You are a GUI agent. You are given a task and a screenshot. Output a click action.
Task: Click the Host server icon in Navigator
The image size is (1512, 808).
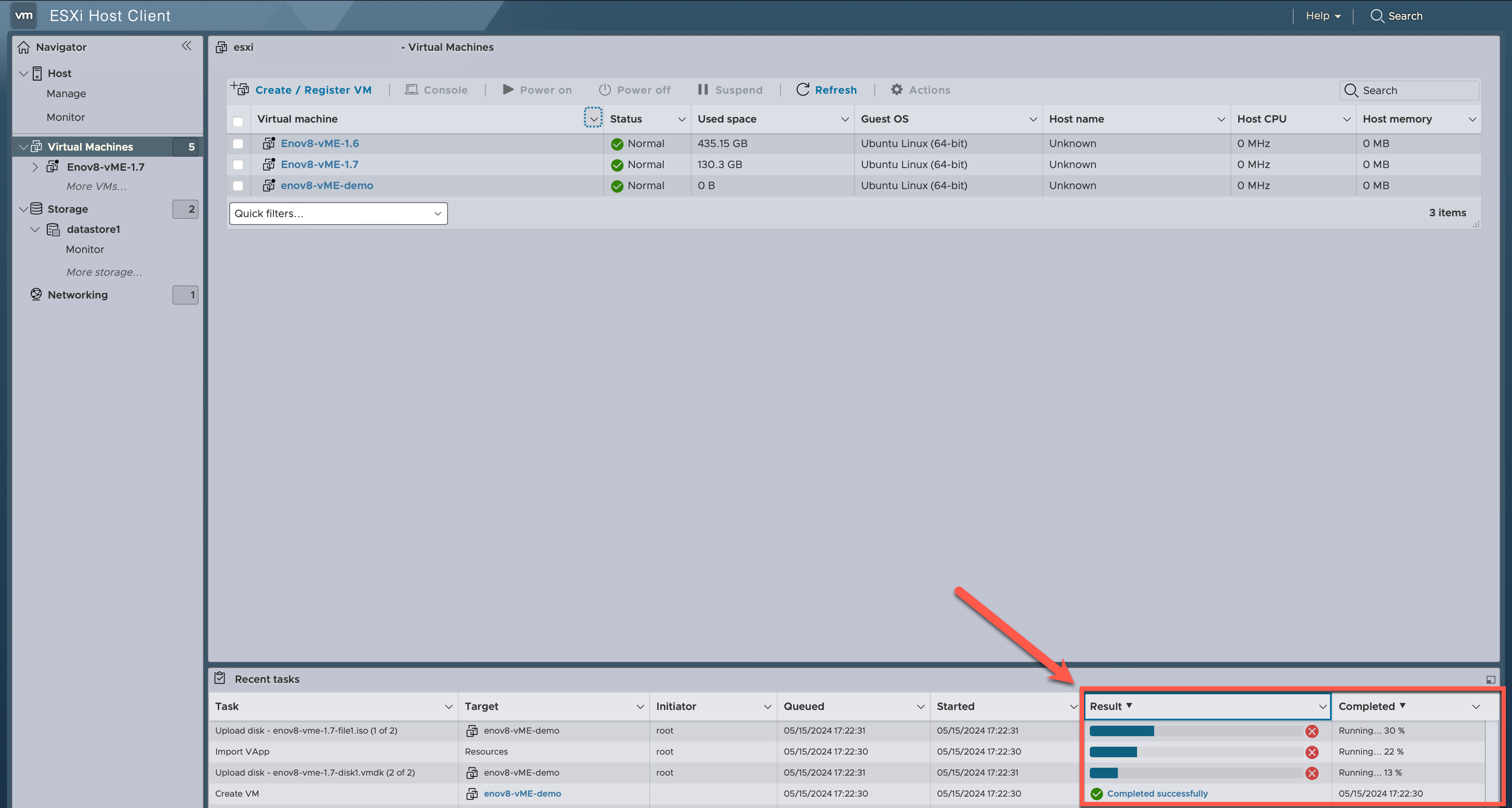click(x=37, y=74)
